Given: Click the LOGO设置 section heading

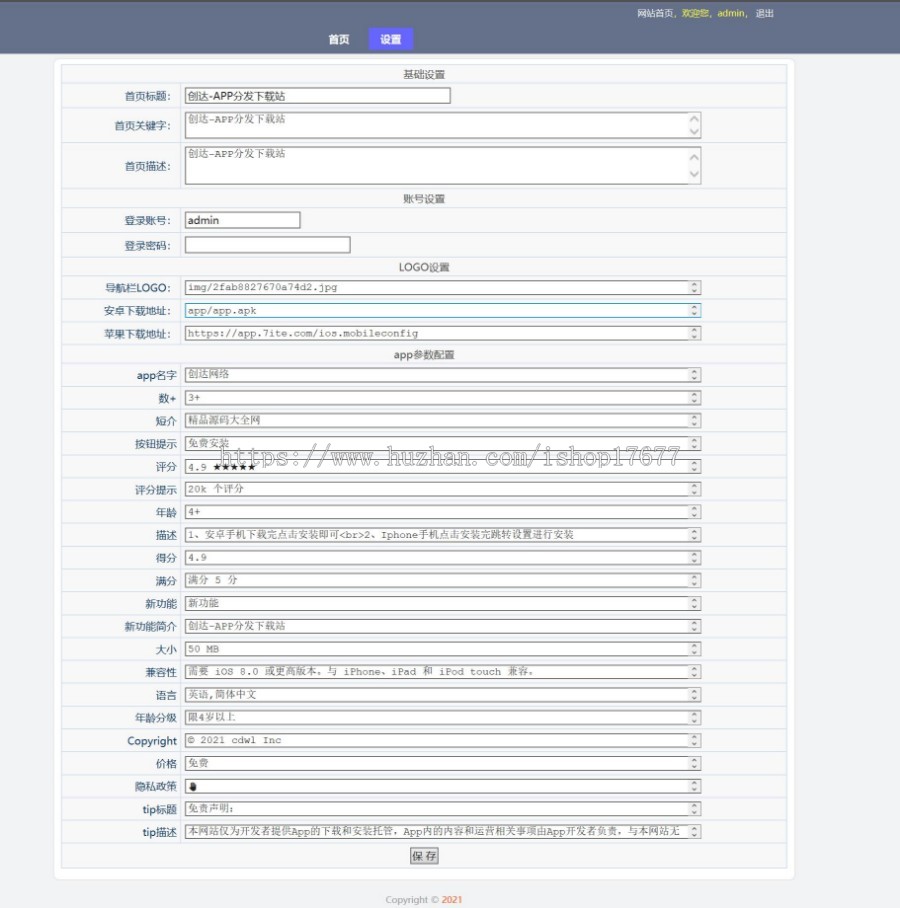Looking at the screenshot, I should pyautogui.click(x=424, y=267).
